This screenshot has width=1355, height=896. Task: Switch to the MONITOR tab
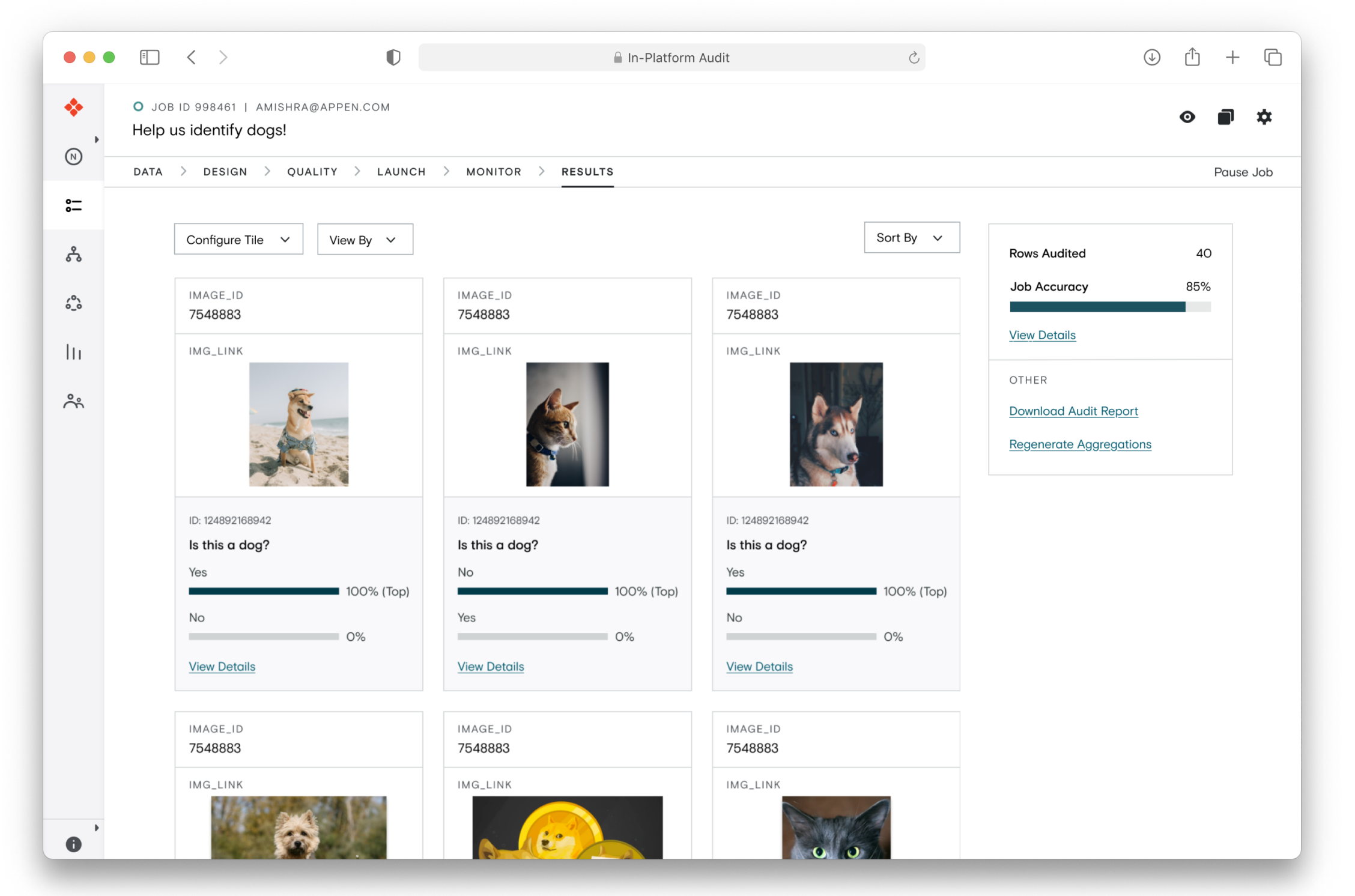click(494, 172)
